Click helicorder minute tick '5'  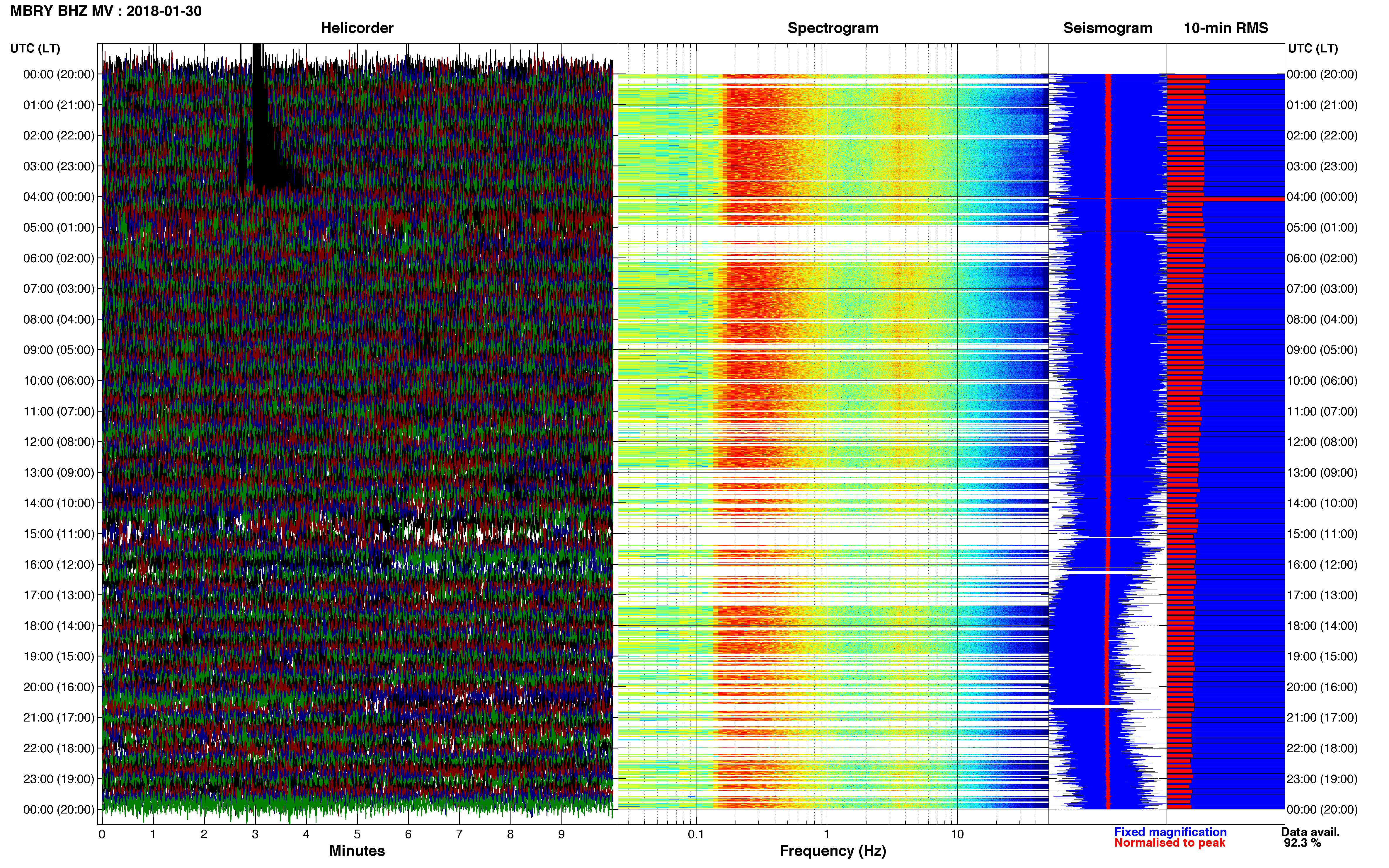(x=357, y=835)
